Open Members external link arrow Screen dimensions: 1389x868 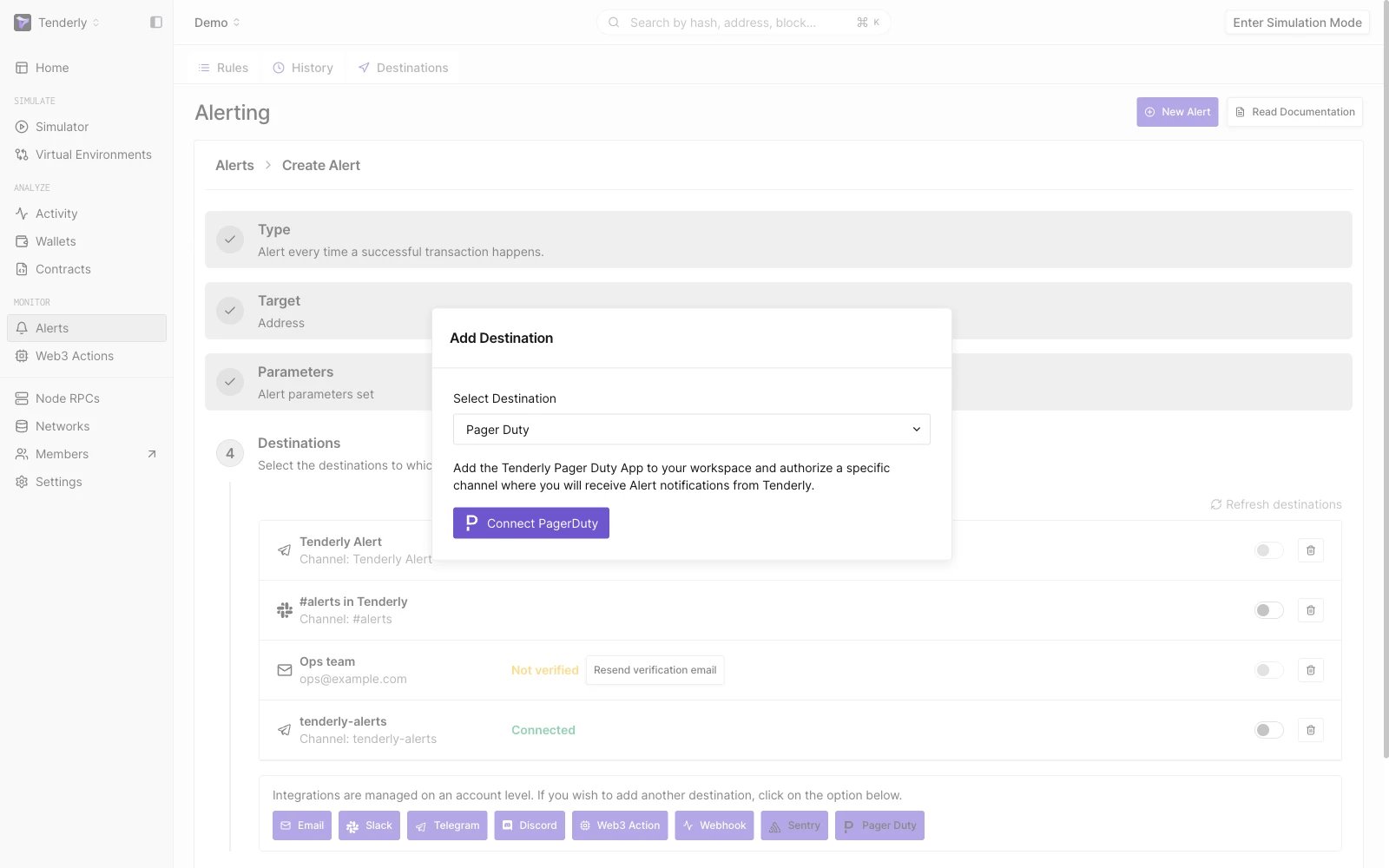[152, 454]
